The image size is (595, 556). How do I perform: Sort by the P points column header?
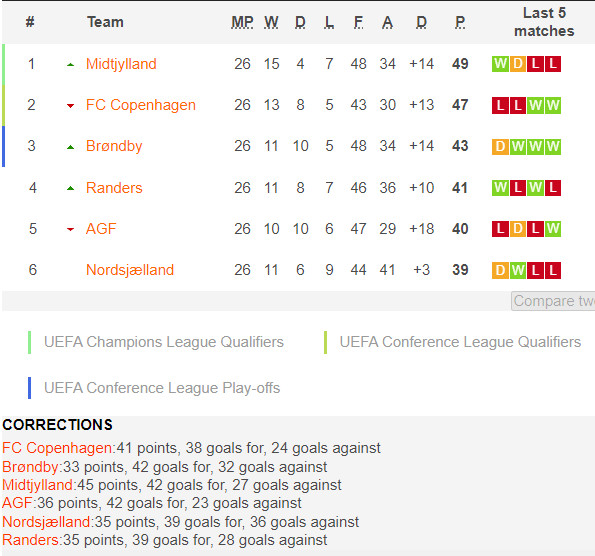click(x=460, y=22)
